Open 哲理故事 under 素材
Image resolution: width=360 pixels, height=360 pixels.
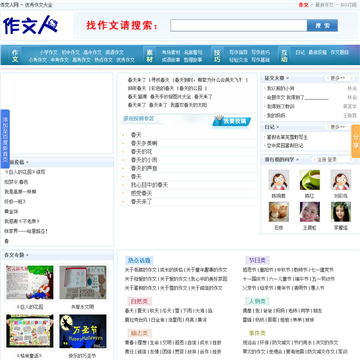point(193,60)
